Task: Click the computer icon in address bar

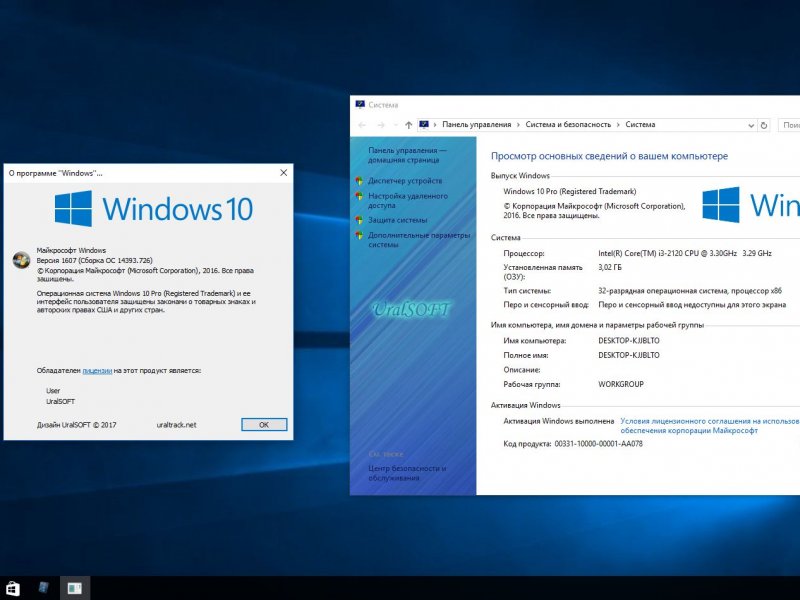Action: [423, 124]
